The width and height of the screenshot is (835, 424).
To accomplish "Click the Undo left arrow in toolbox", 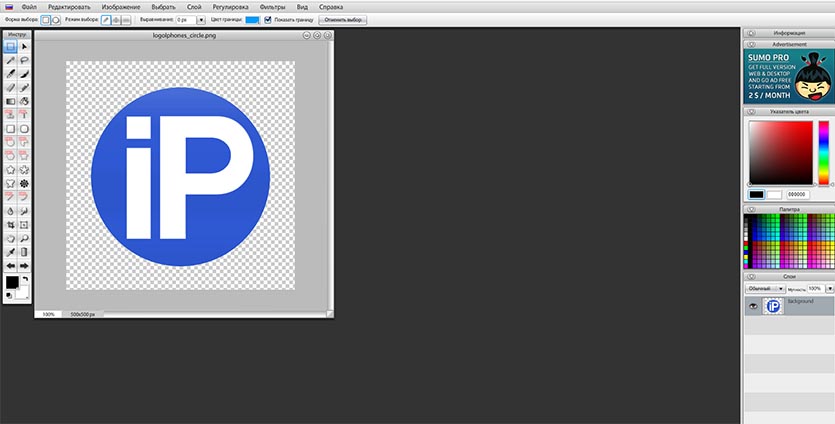I will [10, 266].
